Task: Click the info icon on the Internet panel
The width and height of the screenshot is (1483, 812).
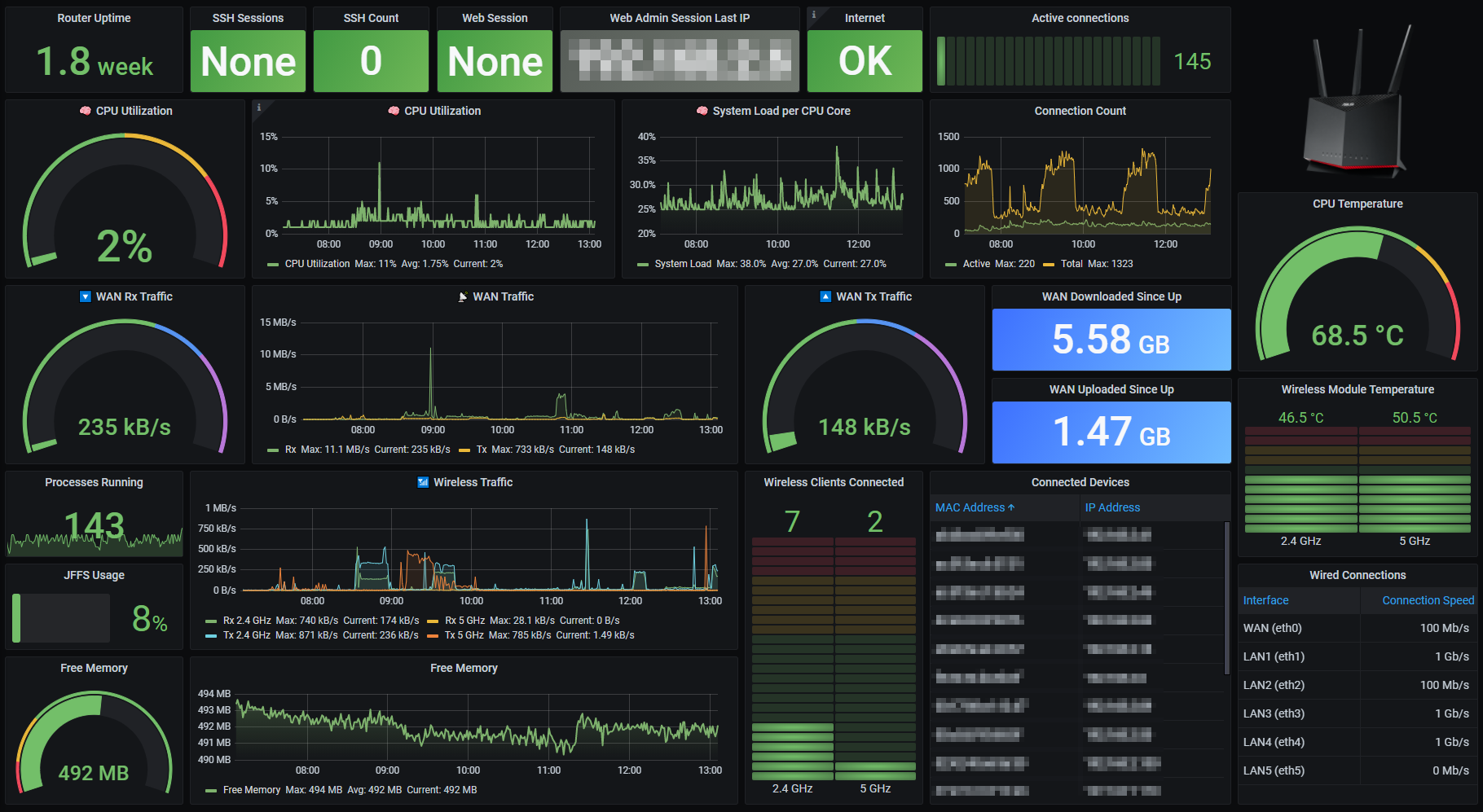Action: coord(813,15)
